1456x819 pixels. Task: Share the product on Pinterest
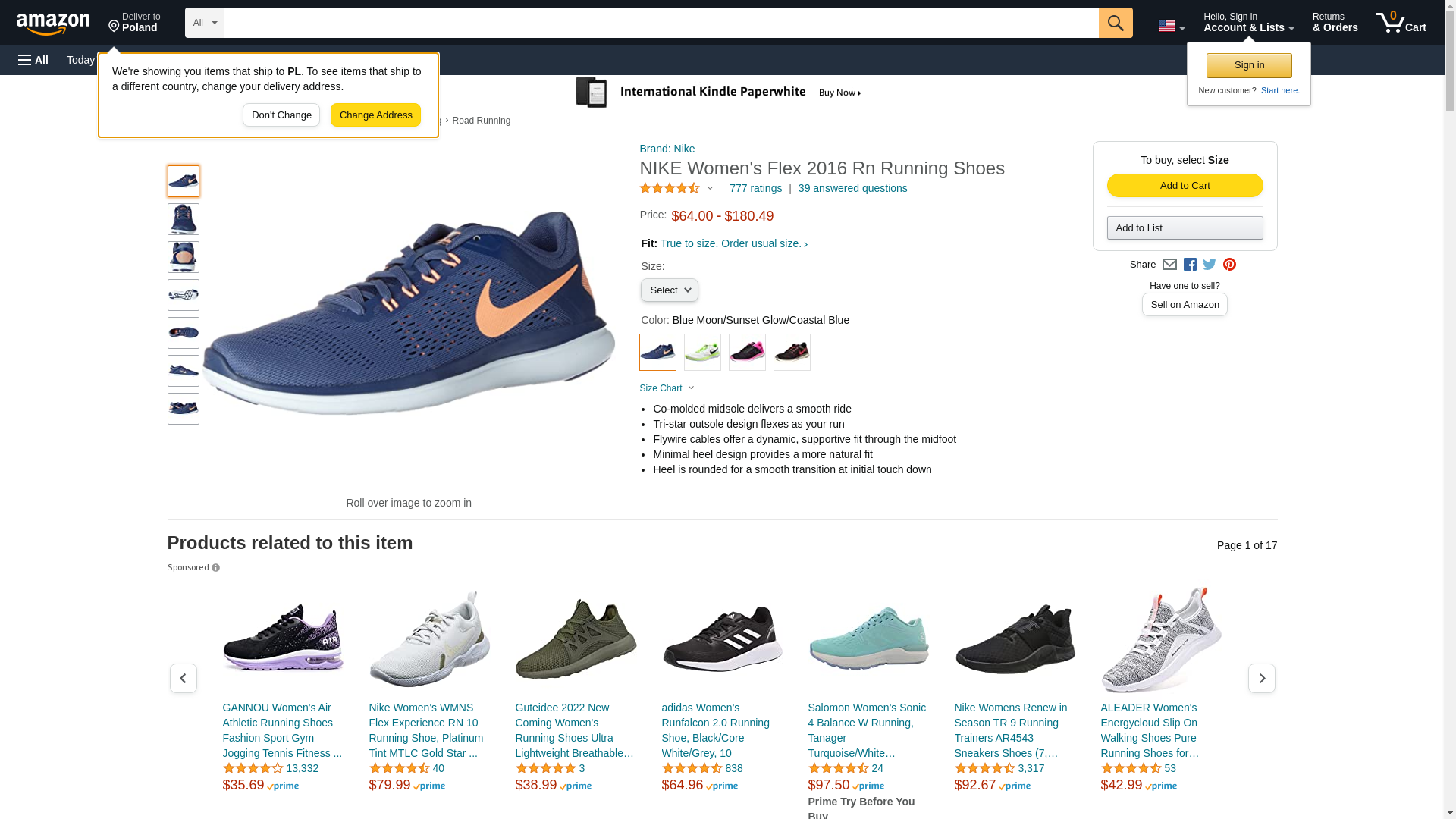[1229, 265]
